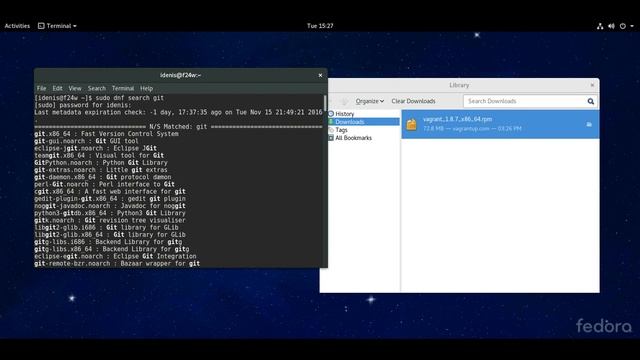This screenshot has width=640, height=360.
Task: Open the Terminal menu in terminal menubar
Action: coord(123,88)
